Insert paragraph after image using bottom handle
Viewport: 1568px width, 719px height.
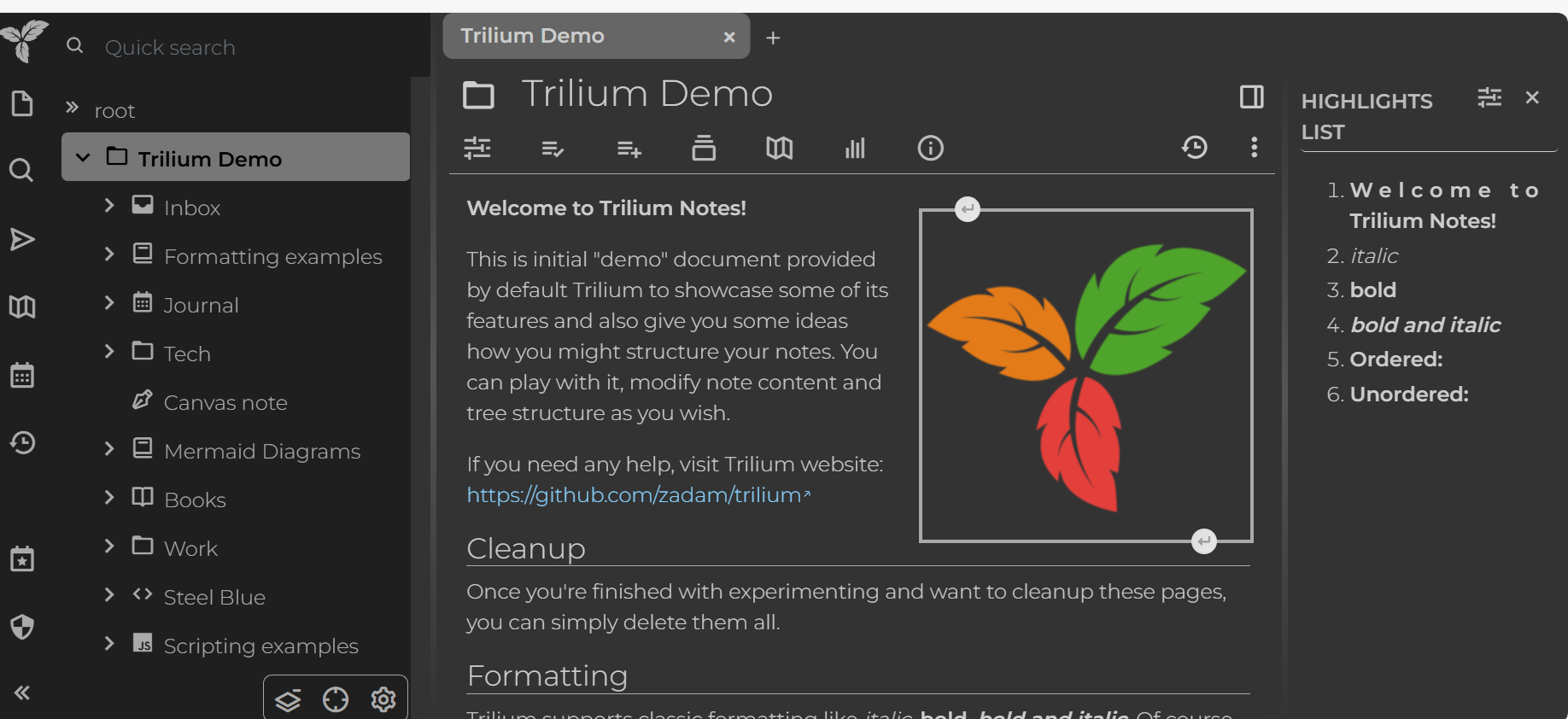click(x=1204, y=541)
